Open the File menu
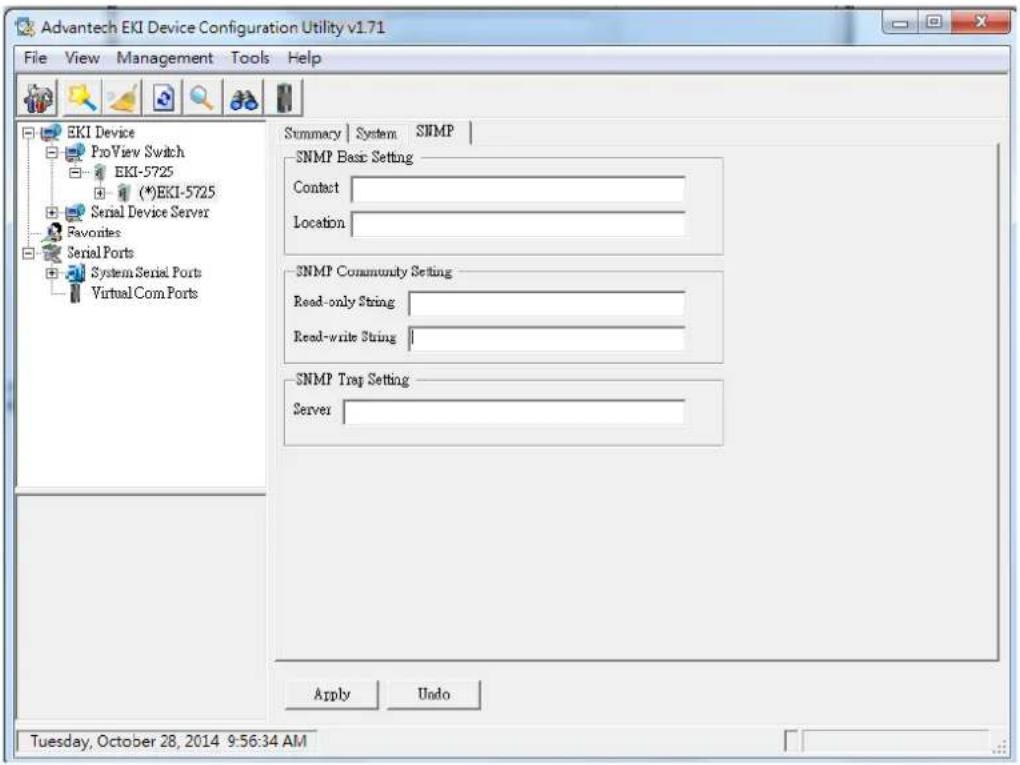This screenshot has width=1020, height=765. click(35, 58)
